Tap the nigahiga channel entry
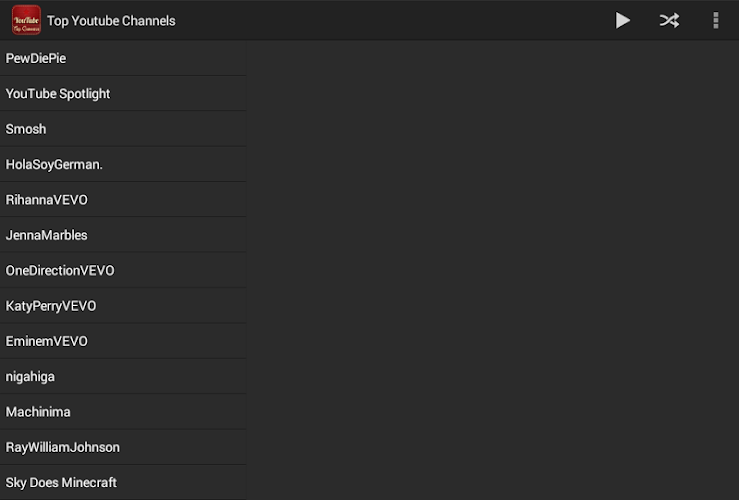Screen dimensions: 739x500 [x=122, y=377]
